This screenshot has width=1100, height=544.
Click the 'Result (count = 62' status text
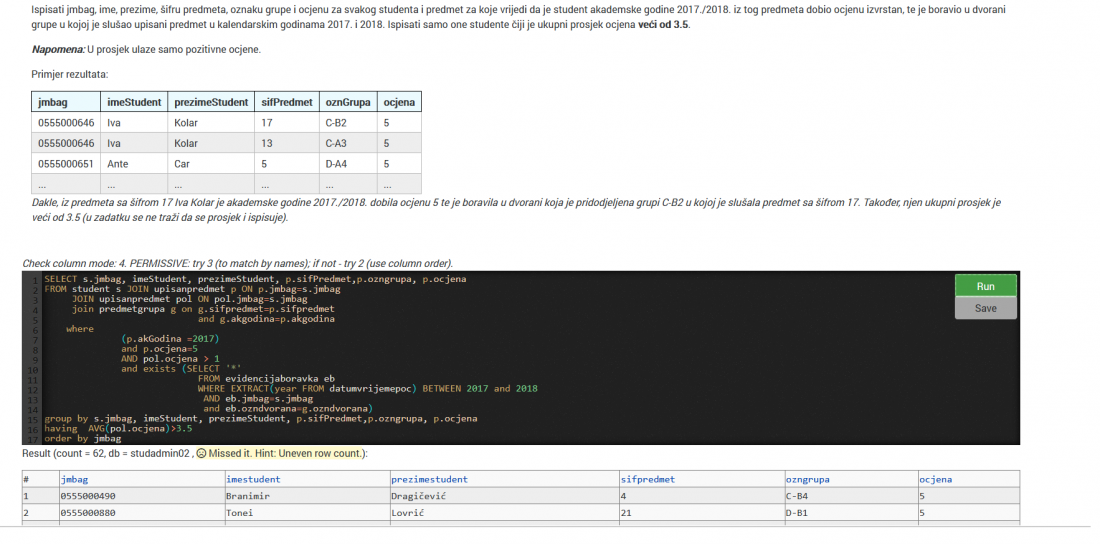tap(107, 453)
